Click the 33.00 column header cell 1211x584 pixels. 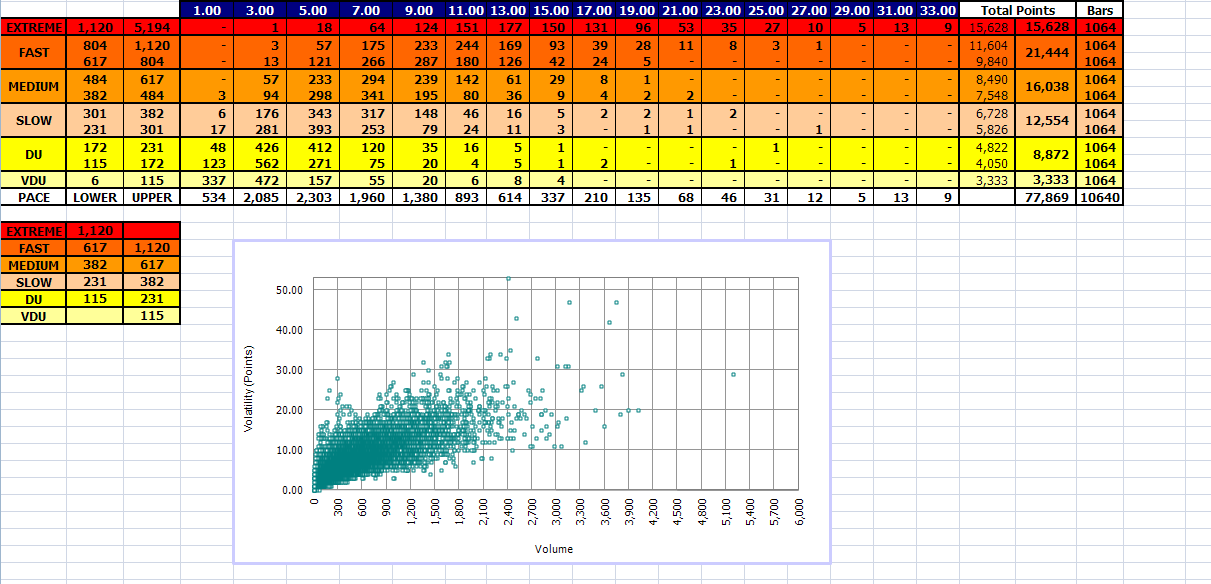pyautogui.click(x=938, y=9)
